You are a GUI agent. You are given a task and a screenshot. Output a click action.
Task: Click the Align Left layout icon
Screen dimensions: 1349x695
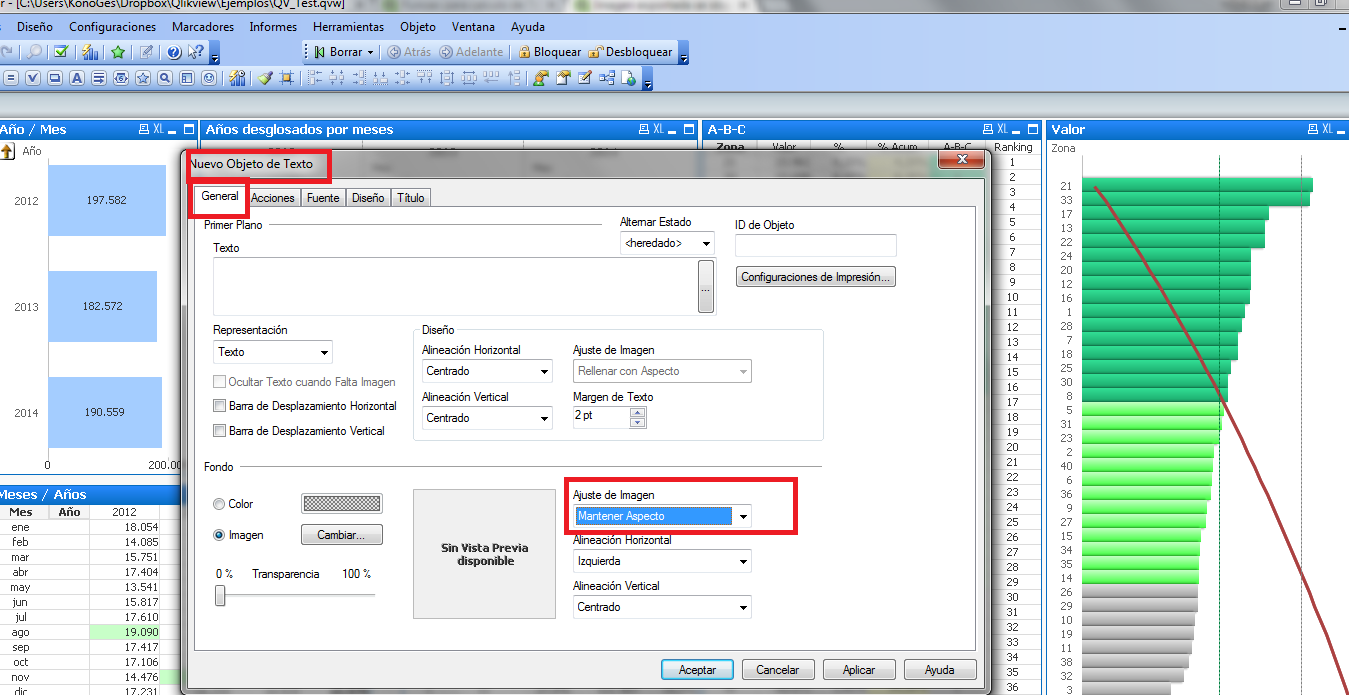(315, 77)
